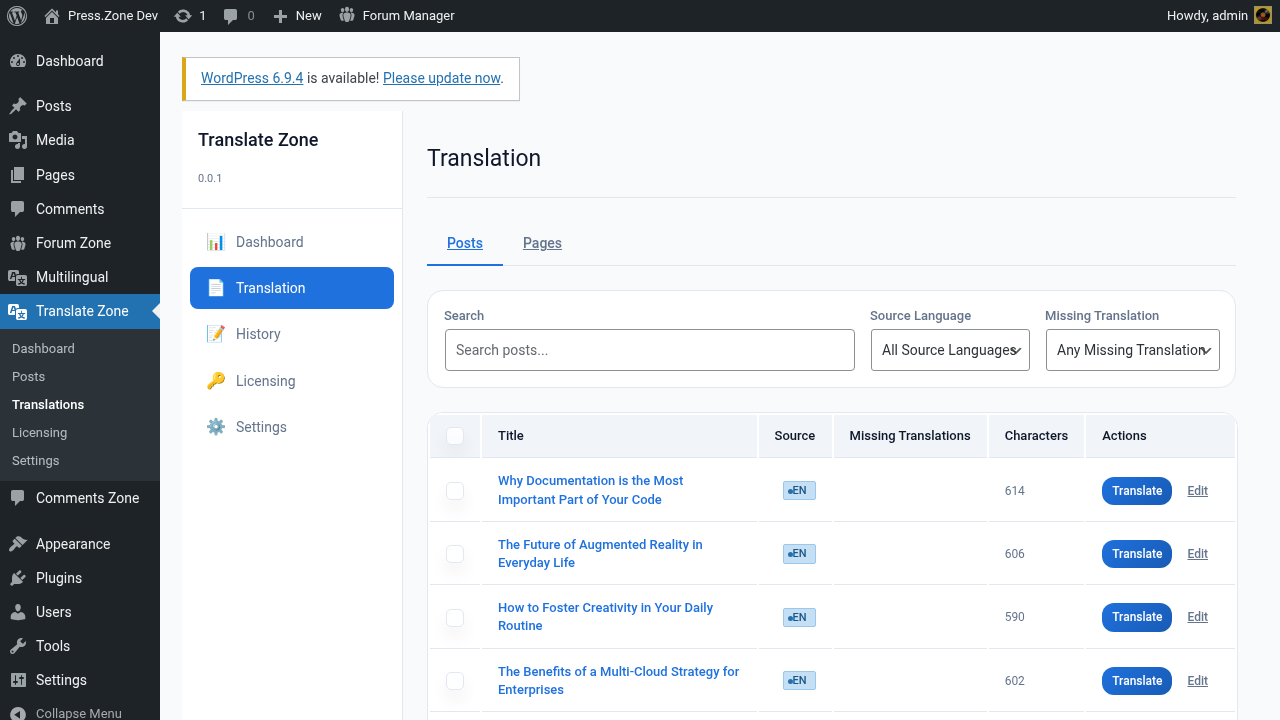Open the Dashboard submenu under Translate Zone
This screenshot has height=720, width=1280.
(43, 349)
